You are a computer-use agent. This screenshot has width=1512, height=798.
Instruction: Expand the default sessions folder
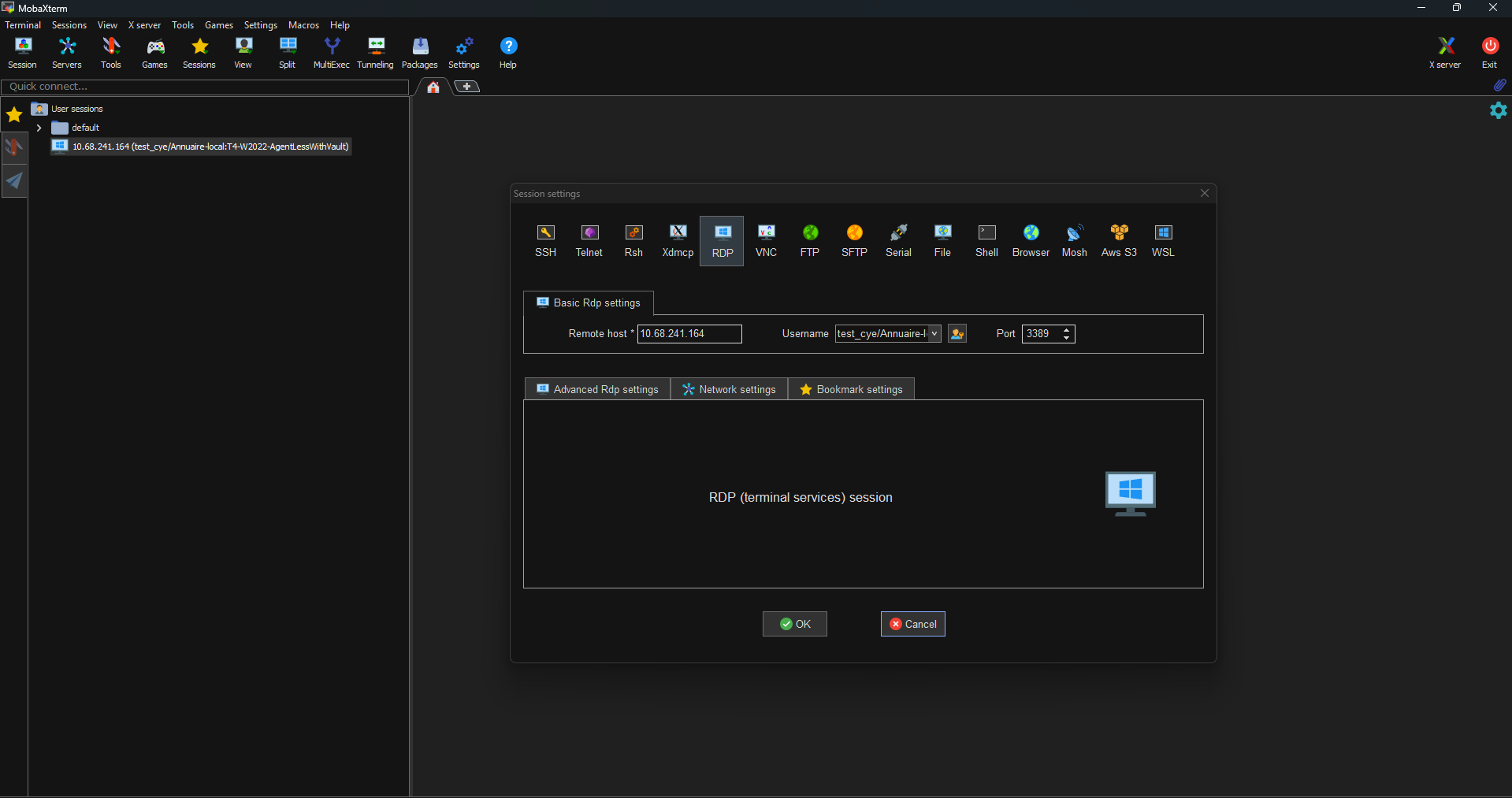pyautogui.click(x=39, y=128)
